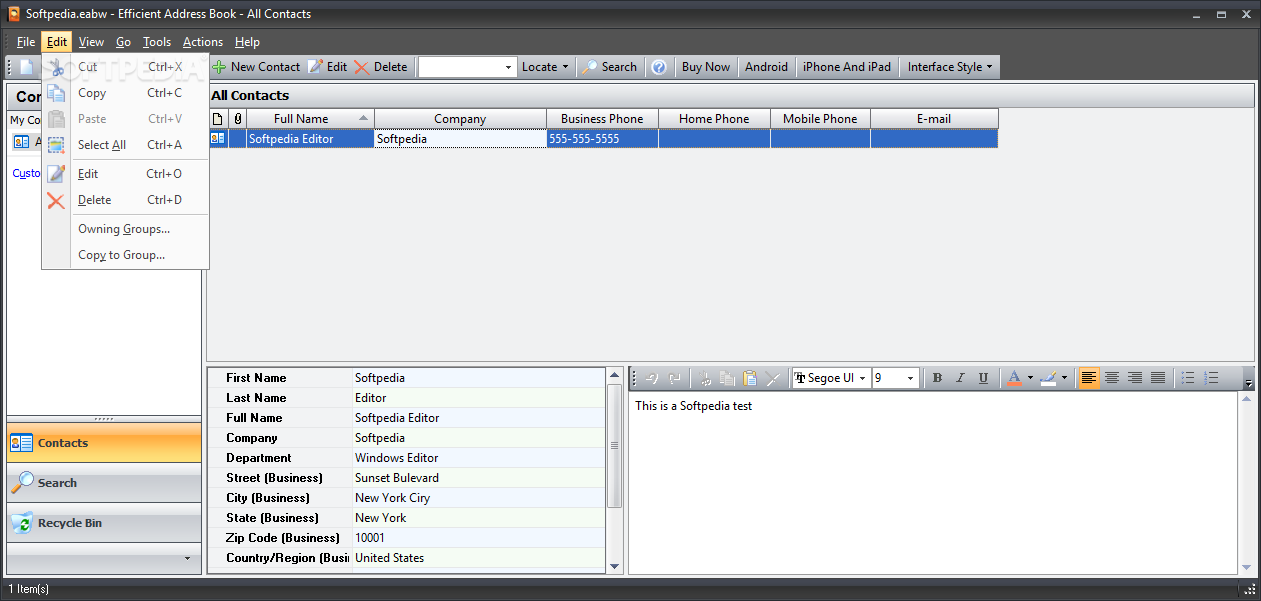
Task: Click the new blank document toolbar icon
Action: point(26,67)
